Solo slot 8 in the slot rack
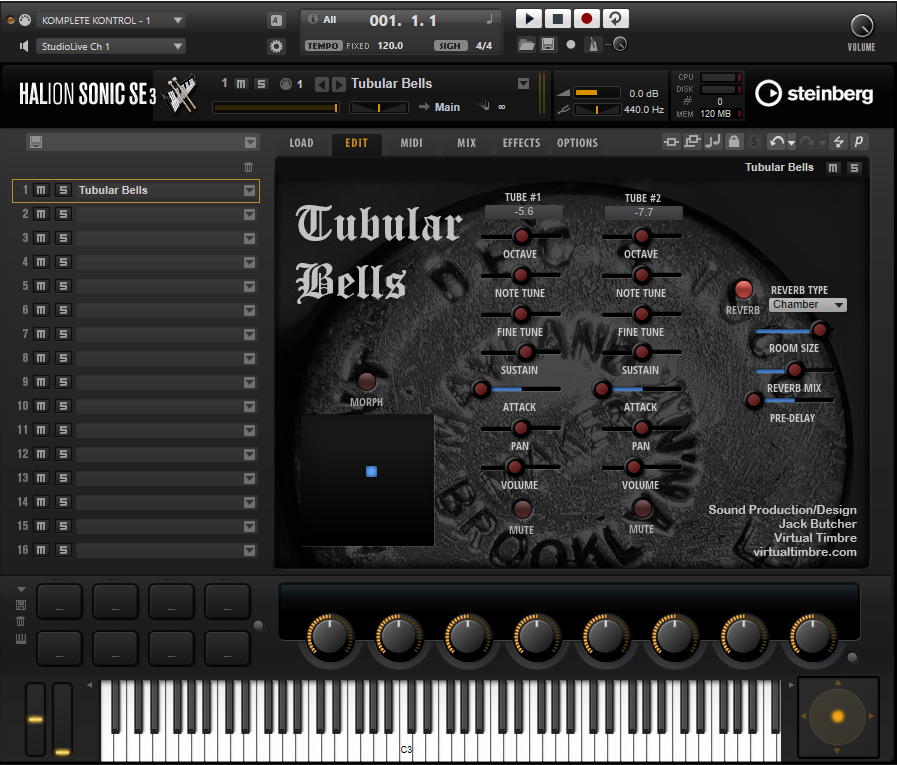Screen dimensions: 897x765 coord(63,358)
